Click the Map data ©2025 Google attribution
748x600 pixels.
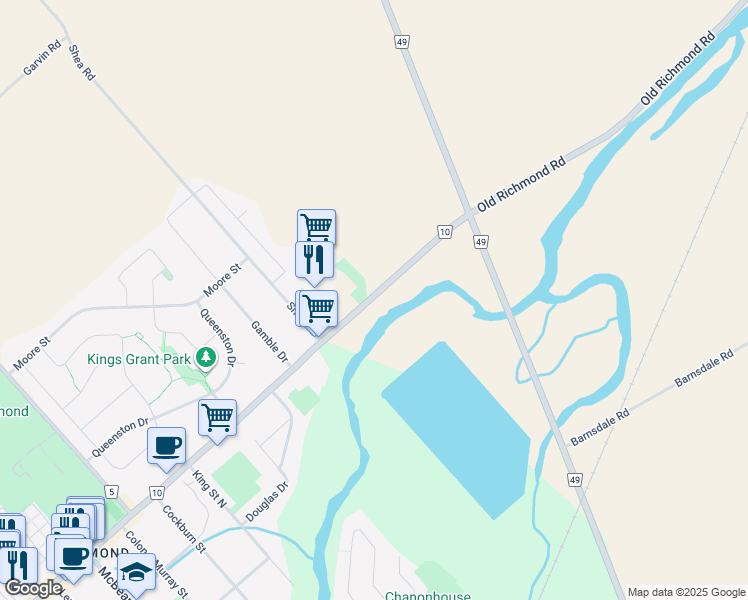point(686,592)
